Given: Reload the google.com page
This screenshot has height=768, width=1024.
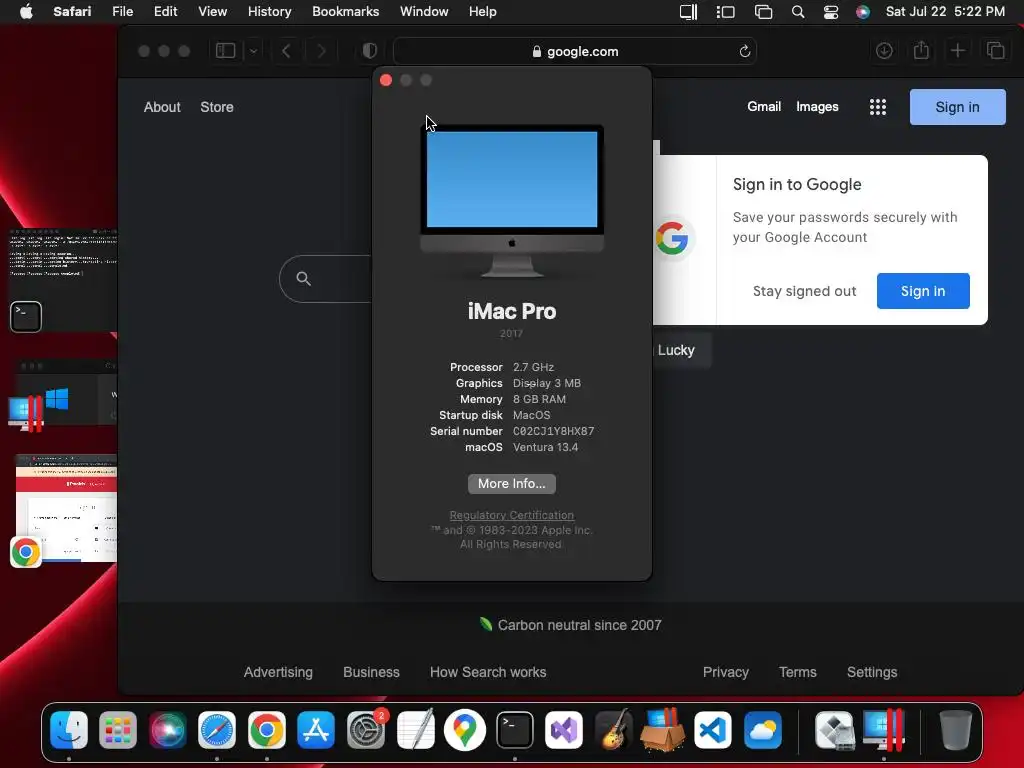Looking at the screenshot, I should pos(744,51).
